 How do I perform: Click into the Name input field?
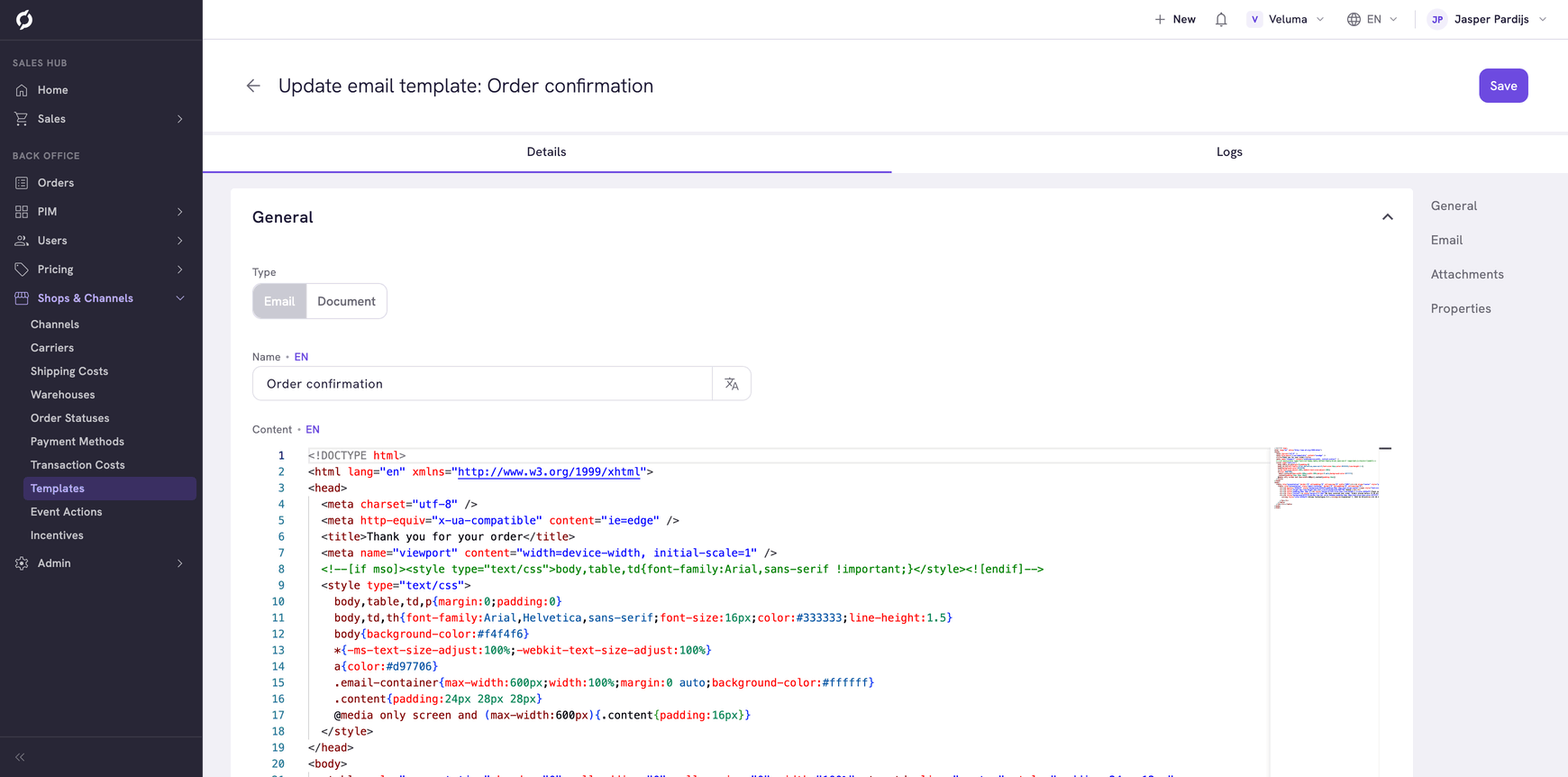point(482,384)
